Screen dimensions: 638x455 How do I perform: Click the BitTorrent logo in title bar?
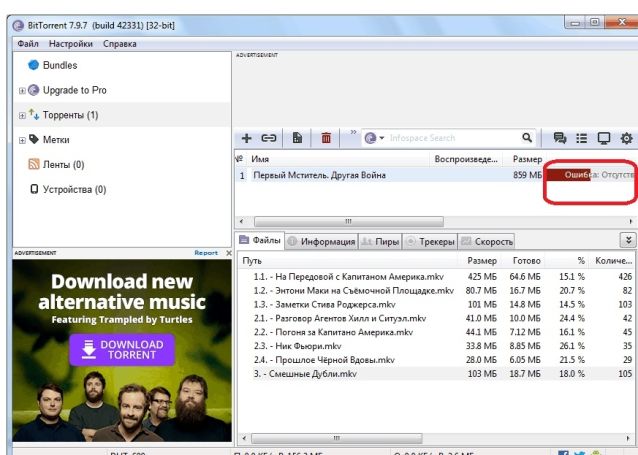pos(18,26)
